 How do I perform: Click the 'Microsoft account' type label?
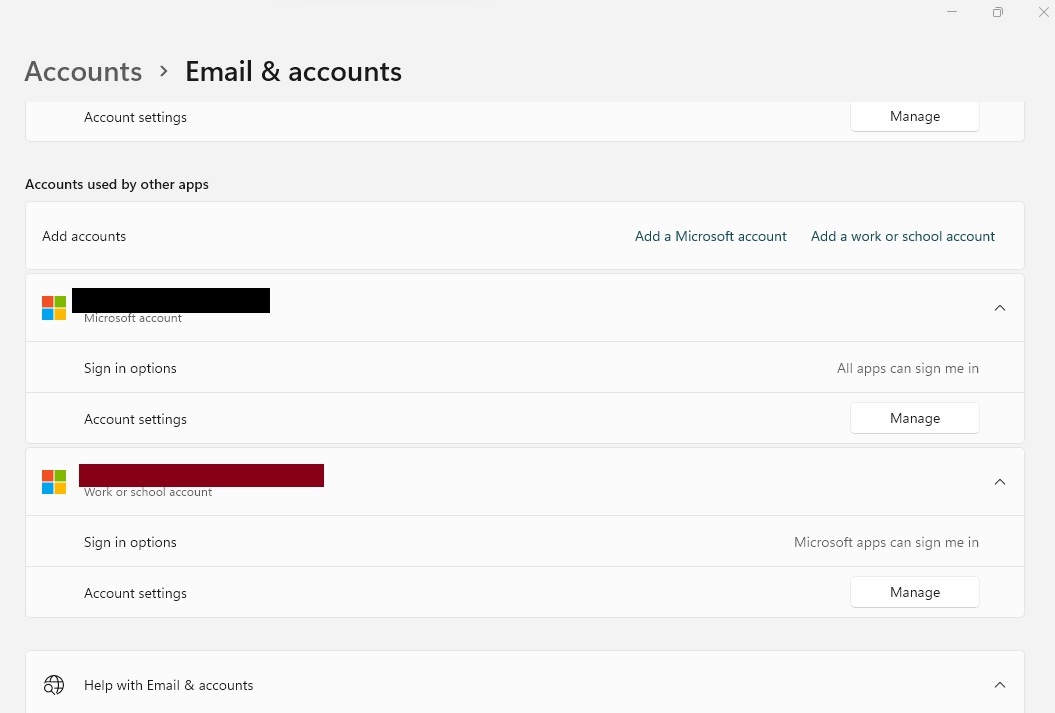(133, 318)
